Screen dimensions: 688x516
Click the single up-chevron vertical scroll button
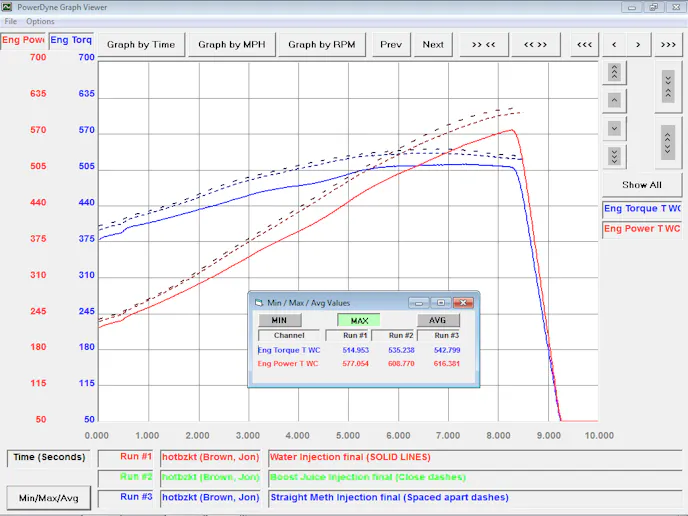[x=614, y=101]
